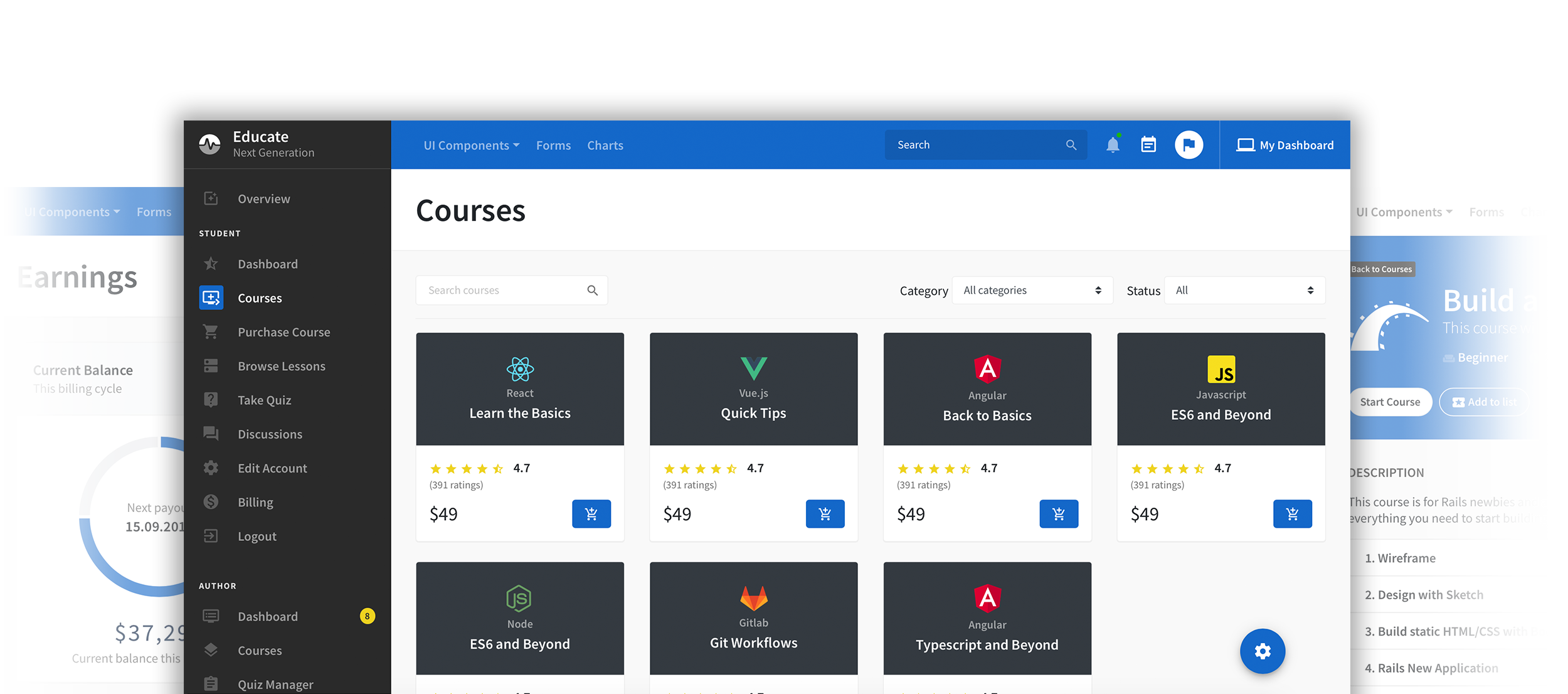Click the floating settings gear button
The width and height of the screenshot is (1568, 694).
pyautogui.click(x=1262, y=651)
